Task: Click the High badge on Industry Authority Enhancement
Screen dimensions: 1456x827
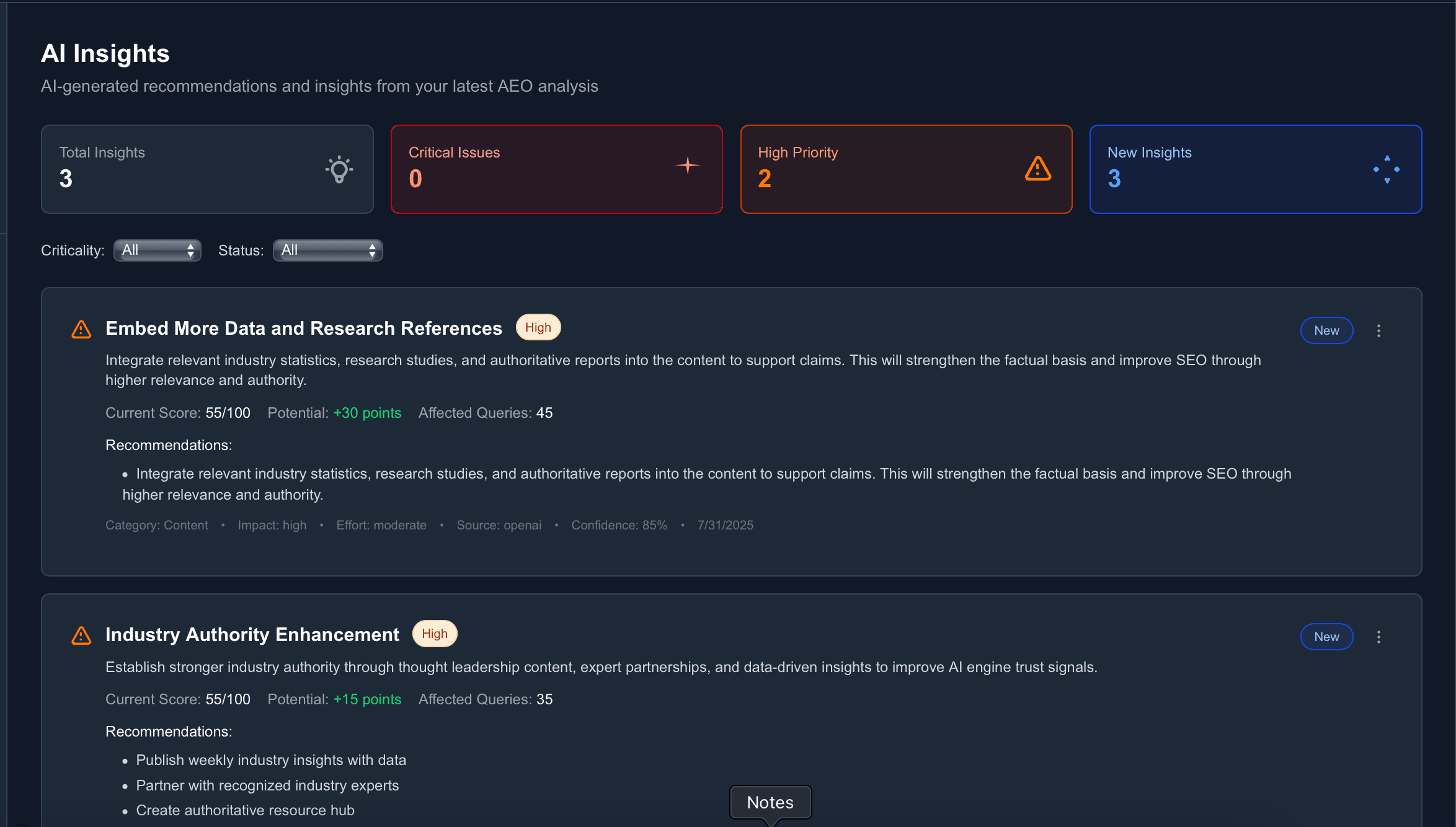Action: pos(434,634)
